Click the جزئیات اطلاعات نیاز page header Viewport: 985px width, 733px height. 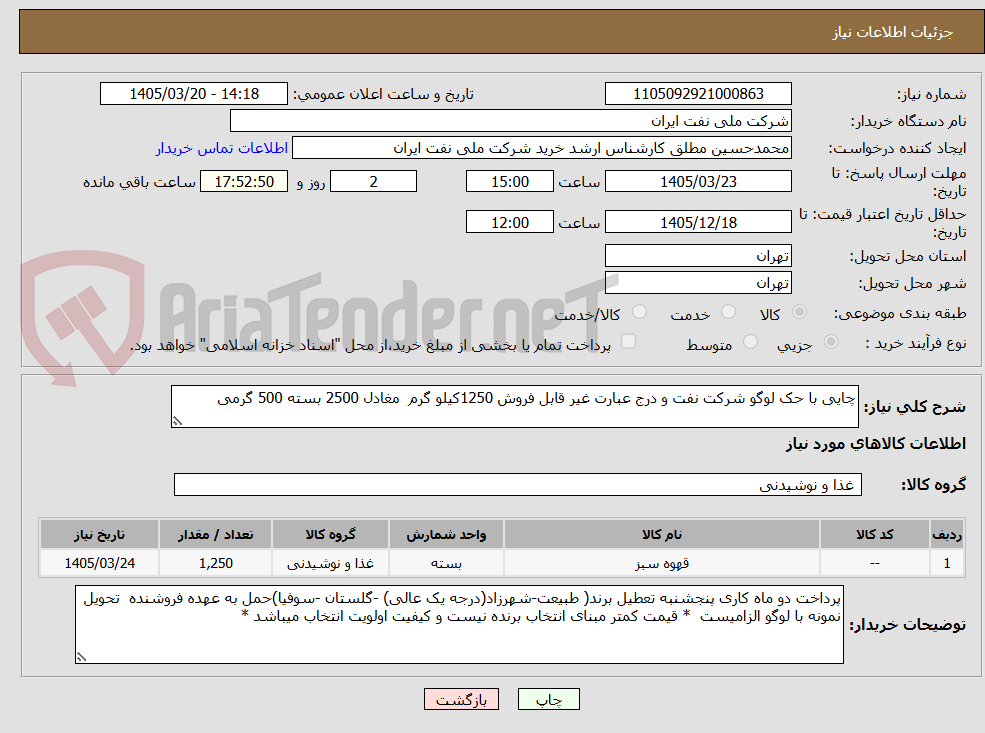point(893,32)
